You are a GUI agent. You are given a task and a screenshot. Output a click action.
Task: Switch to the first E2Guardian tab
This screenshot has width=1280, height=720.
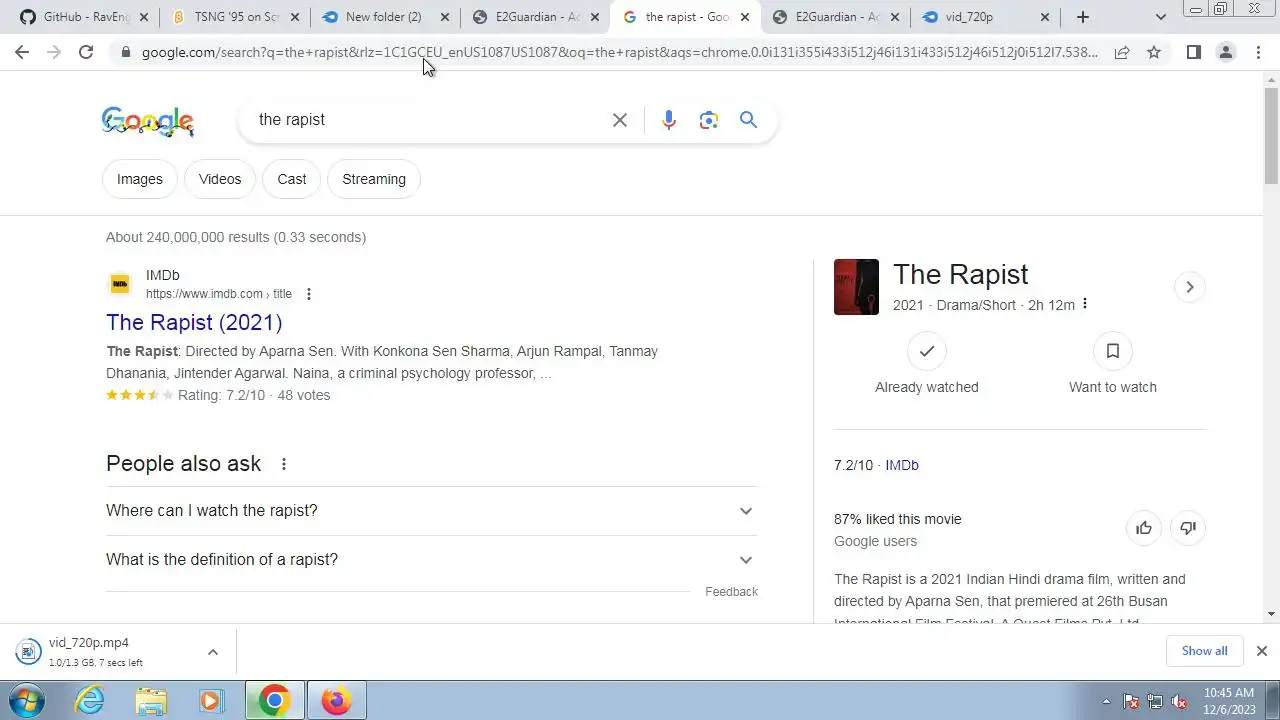point(535,17)
